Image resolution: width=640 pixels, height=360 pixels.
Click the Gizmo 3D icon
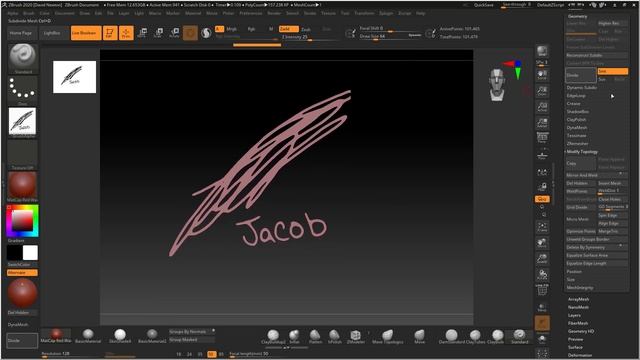point(190,33)
